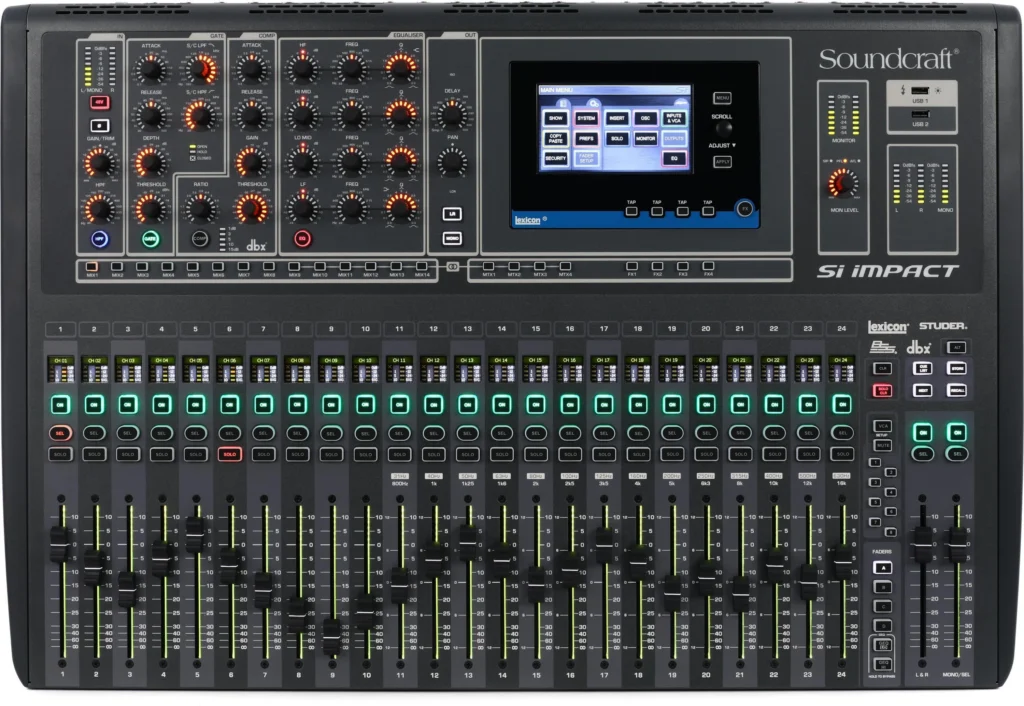The height and width of the screenshot is (706, 1024).
Task: Select INPUTS & VCA on the touchscreen
Action: [675, 118]
